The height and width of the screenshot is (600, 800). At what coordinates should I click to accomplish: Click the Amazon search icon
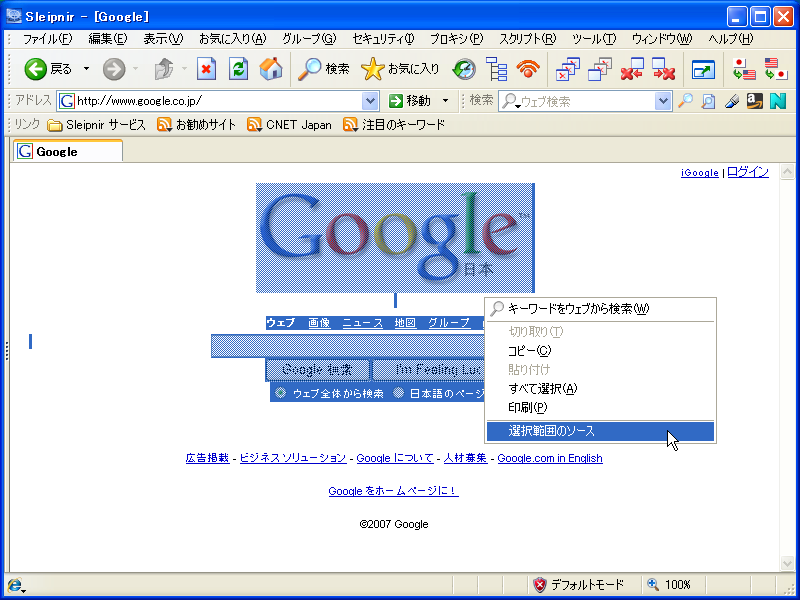(755, 101)
